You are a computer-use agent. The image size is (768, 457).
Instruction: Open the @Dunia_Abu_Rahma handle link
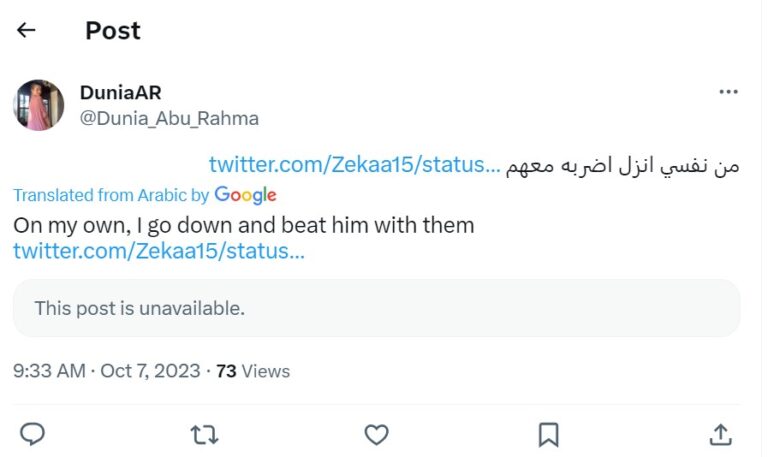coord(169,118)
